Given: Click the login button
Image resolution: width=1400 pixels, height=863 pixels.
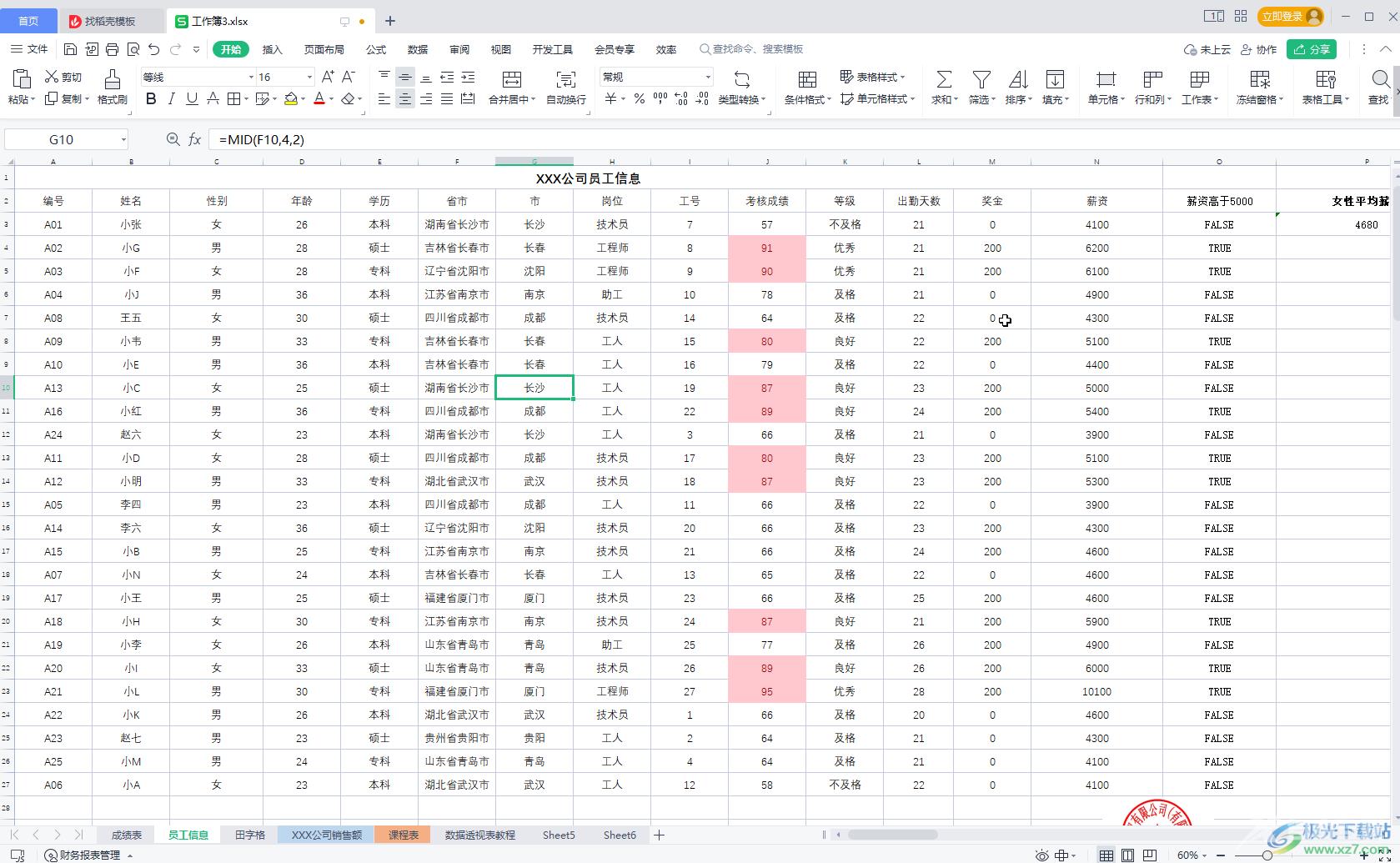Looking at the screenshot, I should pyautogui.click(x=1291, y=16).
